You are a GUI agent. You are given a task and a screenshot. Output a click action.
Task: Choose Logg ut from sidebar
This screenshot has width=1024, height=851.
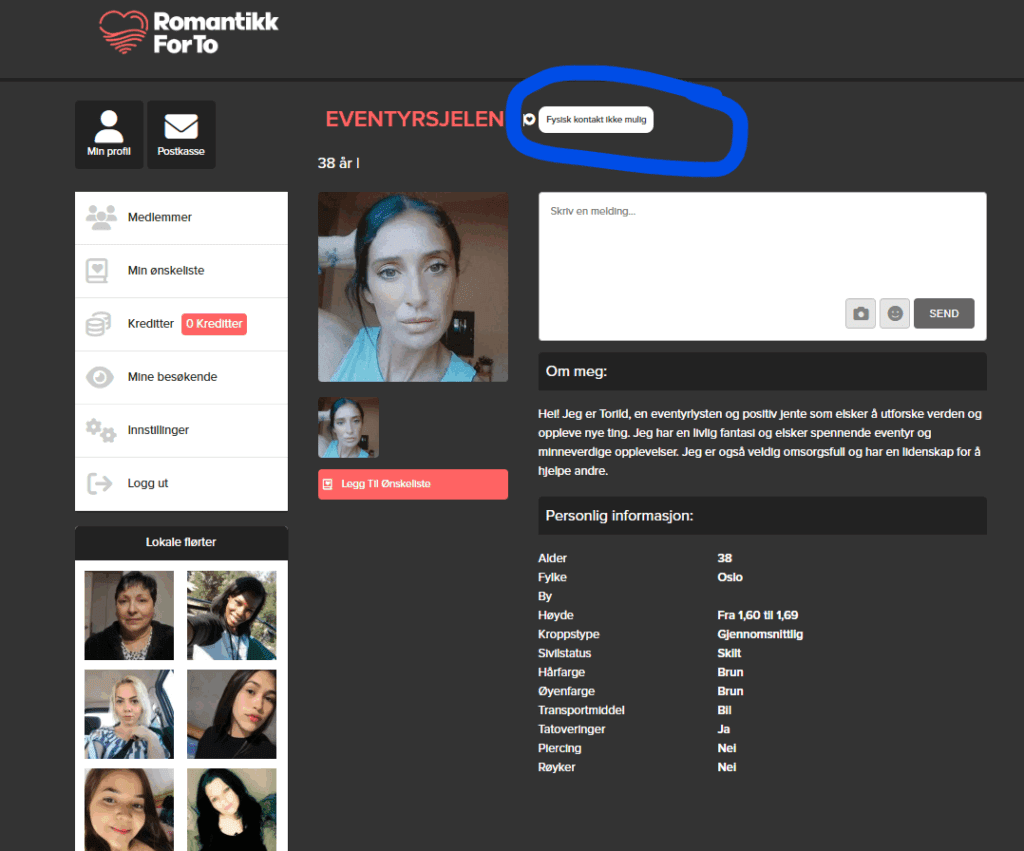click(182, 483)
